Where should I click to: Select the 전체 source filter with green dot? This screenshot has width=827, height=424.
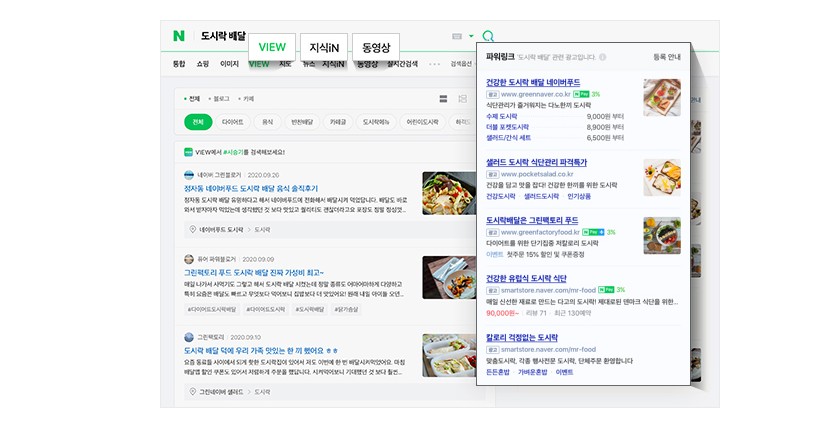point(192,99)
